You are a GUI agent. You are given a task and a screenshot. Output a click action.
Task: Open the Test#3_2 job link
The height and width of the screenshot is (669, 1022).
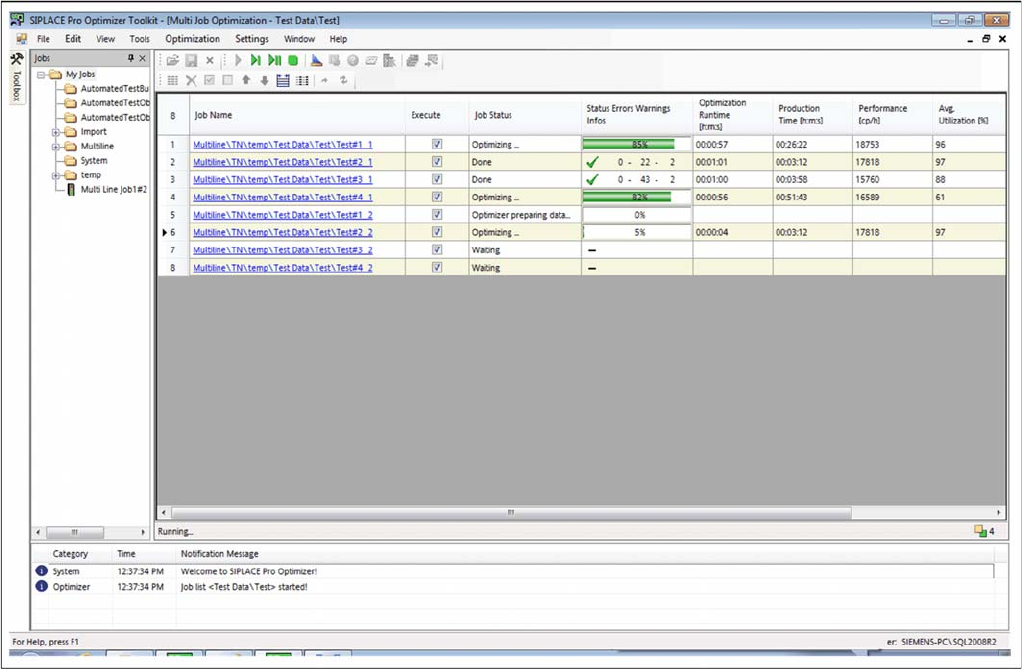click(282, 250)
